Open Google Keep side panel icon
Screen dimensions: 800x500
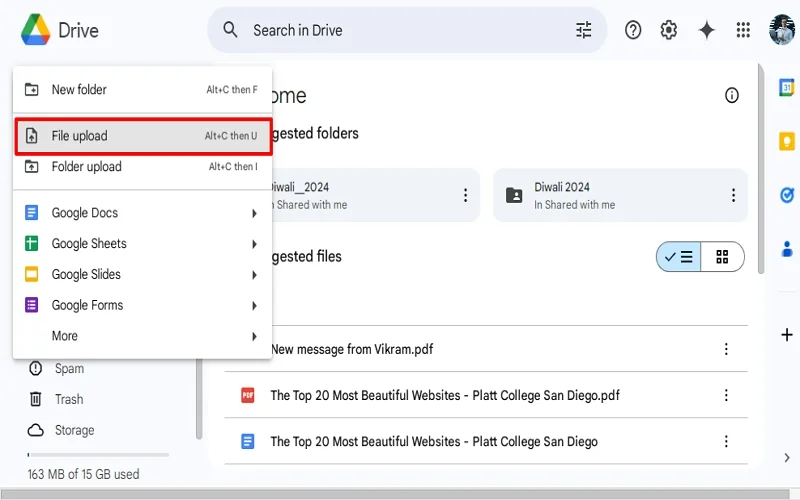tap(787, 141)
